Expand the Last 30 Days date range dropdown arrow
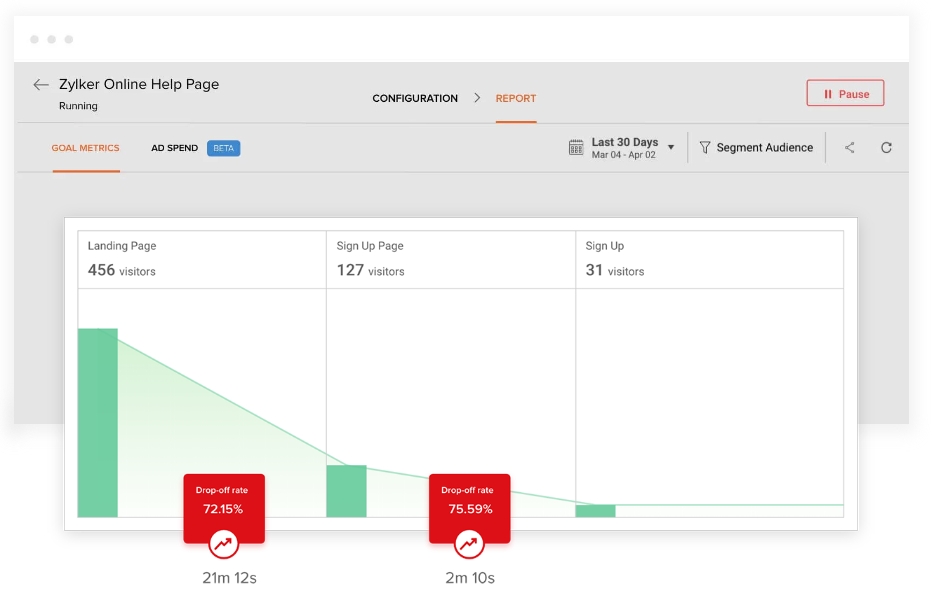Image resolution: width=932 pixels, height=607 pixels. click(671, 148)
